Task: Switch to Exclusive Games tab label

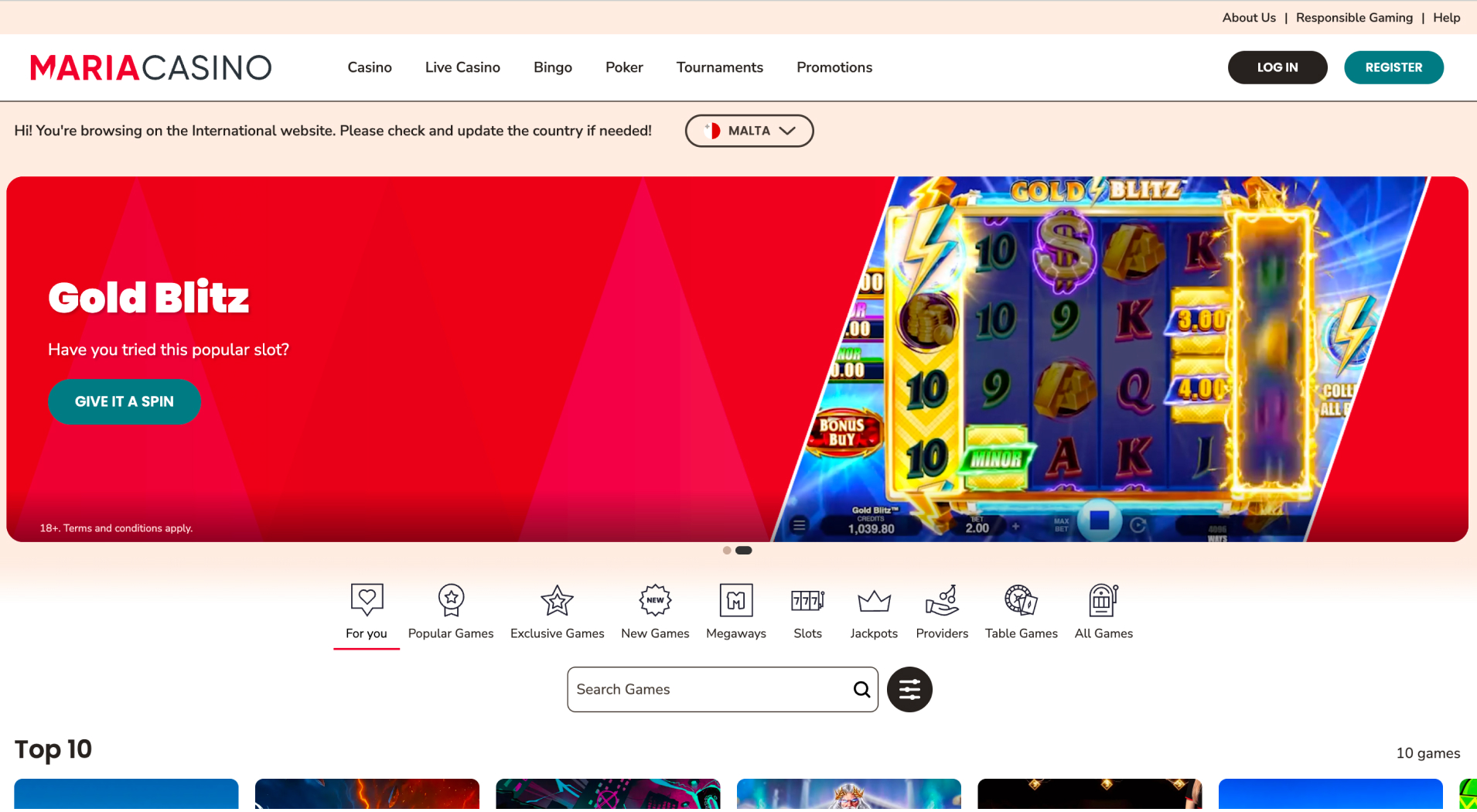Action: point(557,633)
